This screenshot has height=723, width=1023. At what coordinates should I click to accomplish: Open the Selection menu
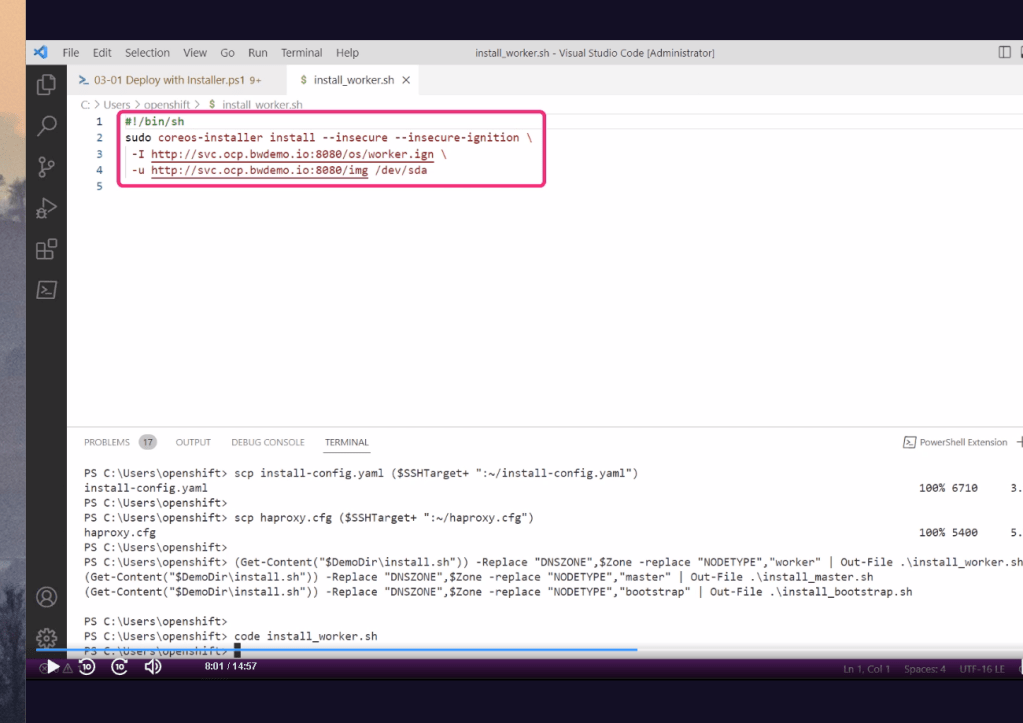click(147, 53)
